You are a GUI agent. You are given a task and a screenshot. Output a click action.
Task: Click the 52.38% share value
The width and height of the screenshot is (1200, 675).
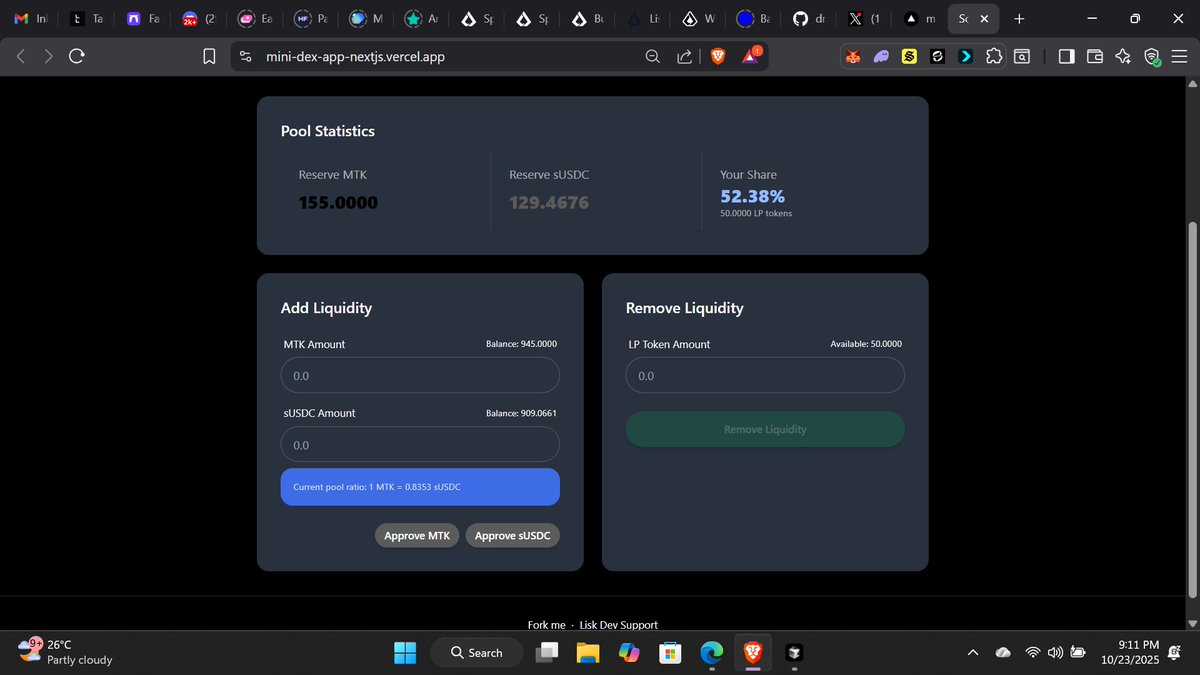pyautogui.click(x=752, y=197)
